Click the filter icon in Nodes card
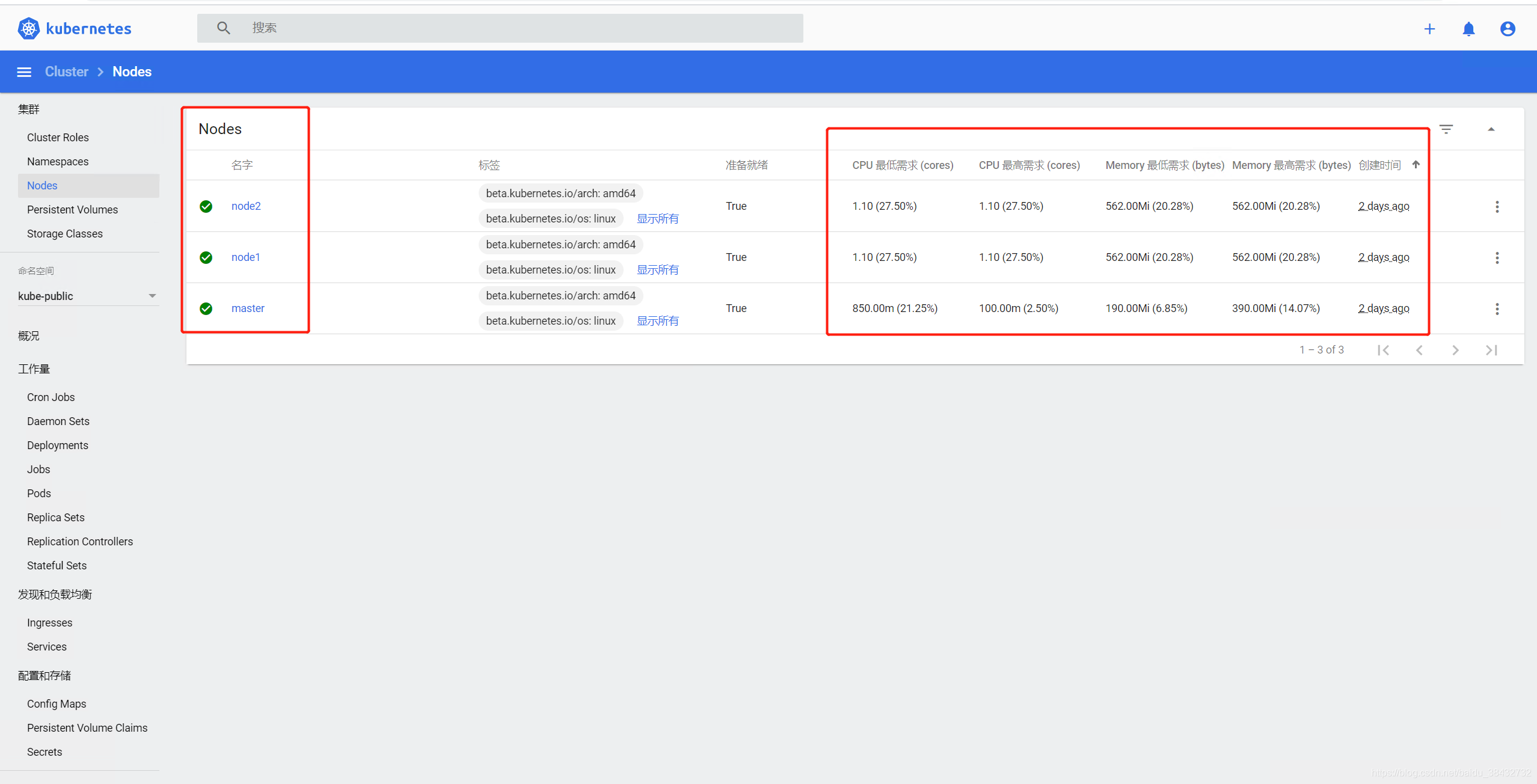 [x=1446, y=129]
